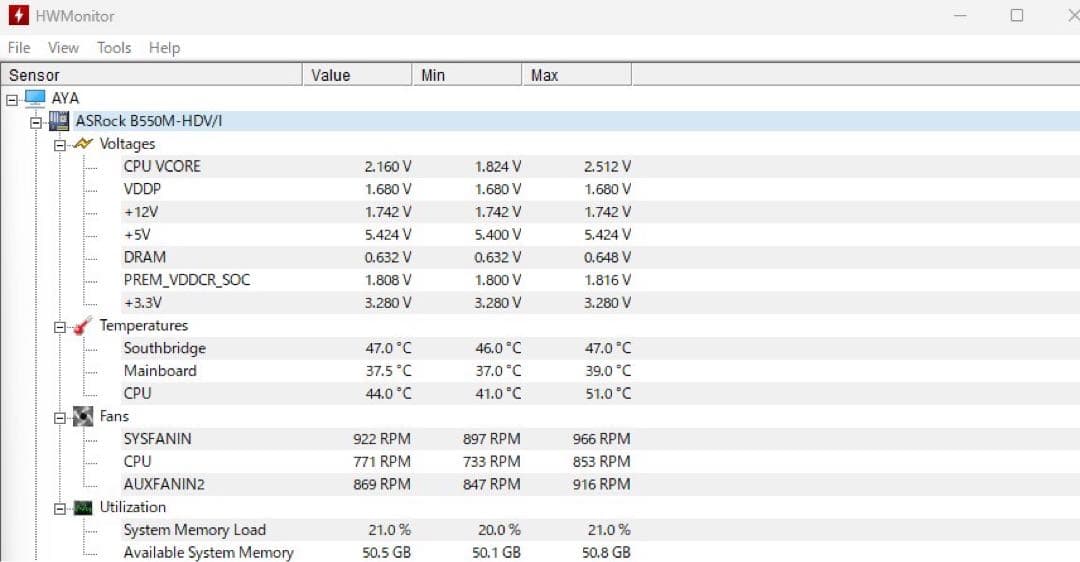Click the Temperatures thermometer icon
The height and width of the screenshot is (562, 1080).
pos(83,326)
